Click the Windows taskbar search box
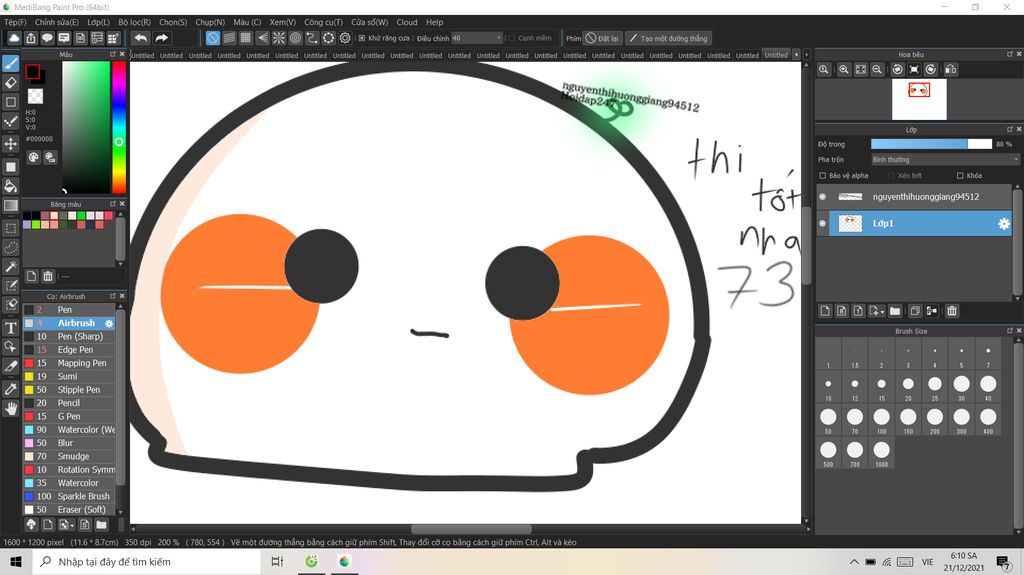The width and height of the screenshot is (1024, 575). coord(146,562)
